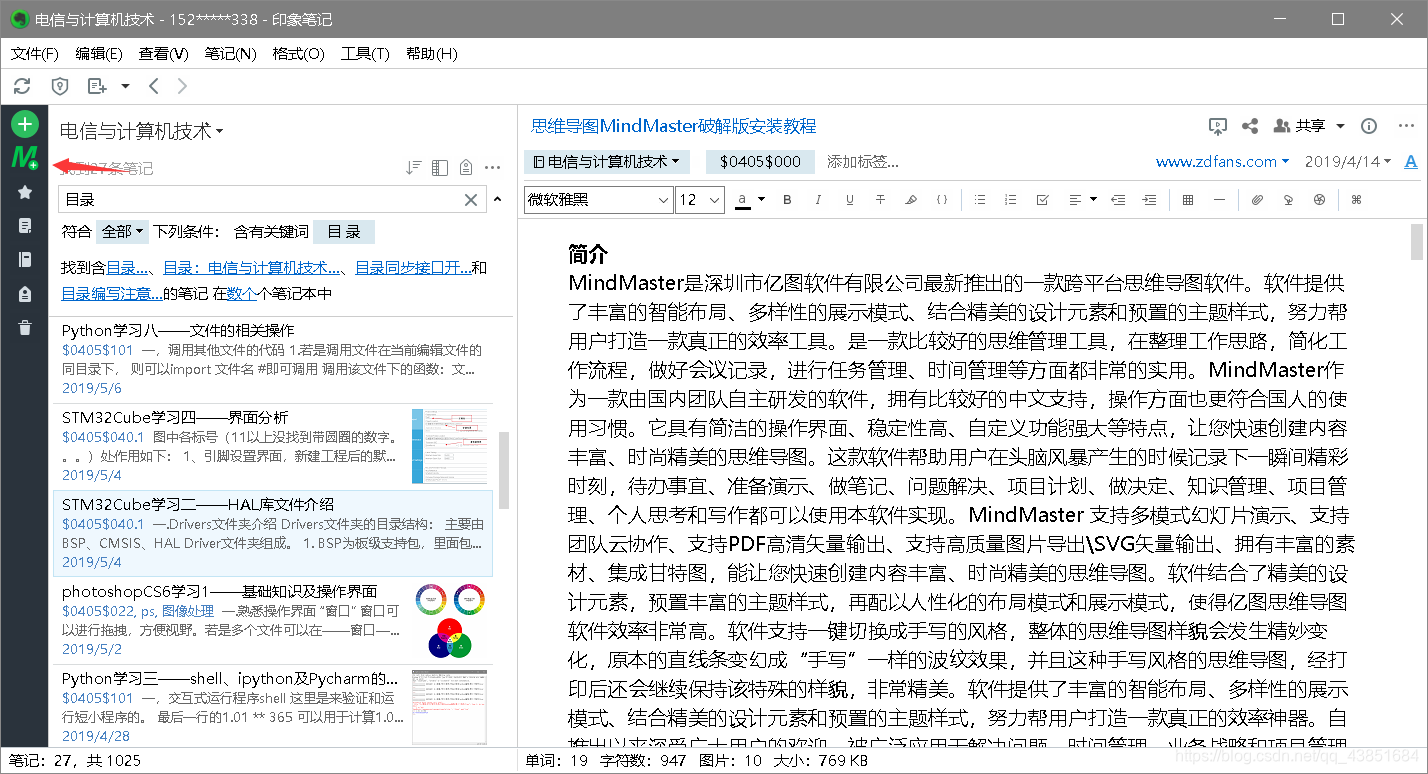Image resolution: width=1428 pixels, height=774 pixels.
Task: Open the 编辑(E) menu
Action: pos(98,53)
